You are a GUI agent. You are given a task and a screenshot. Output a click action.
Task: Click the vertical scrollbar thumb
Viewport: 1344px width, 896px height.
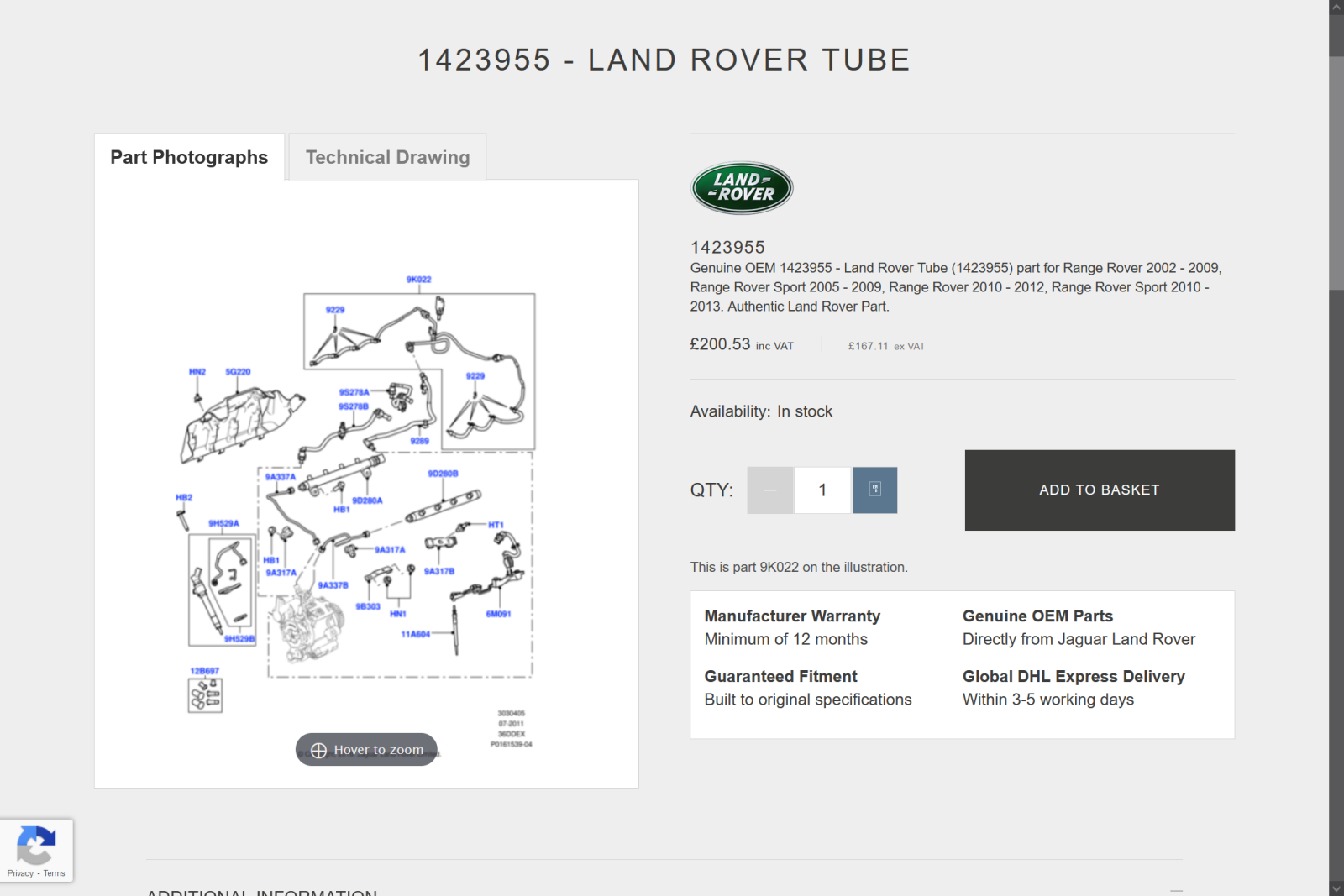click(x=1336, y=173)
